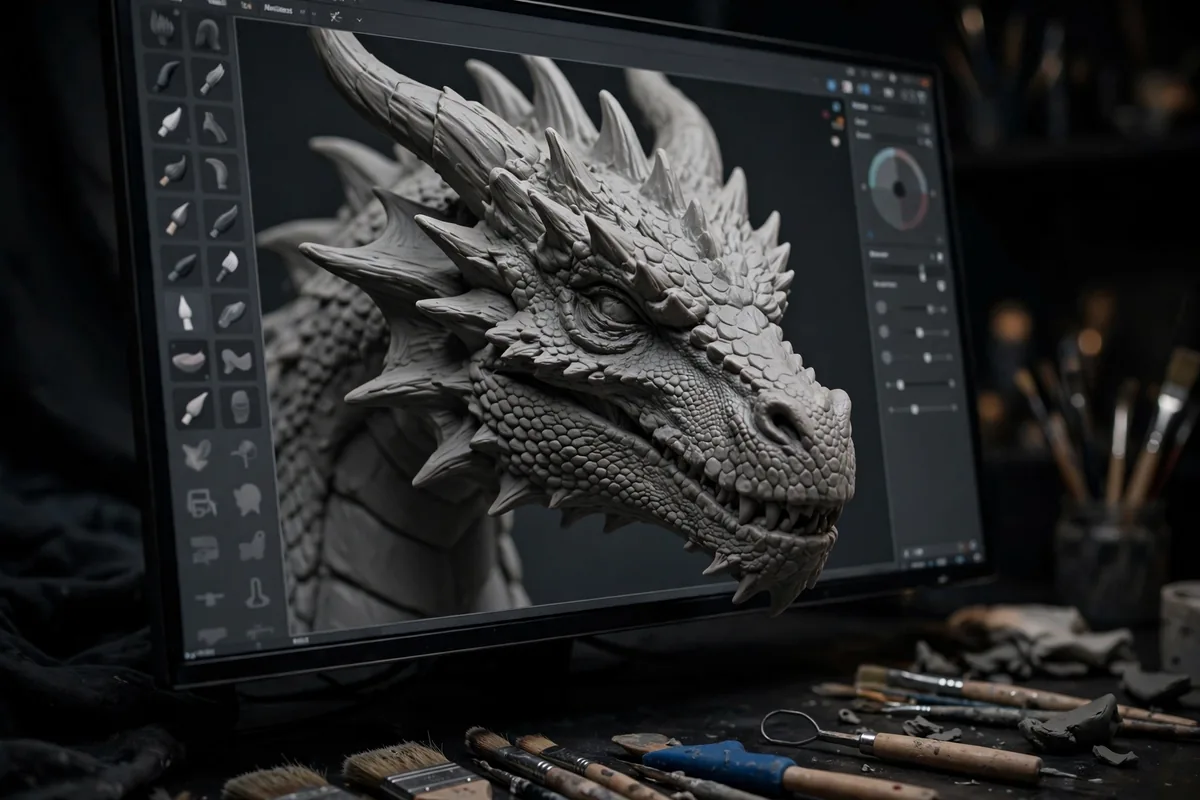
Task: Toggle the switch in the second right-panel row
Action: [926, 140]
